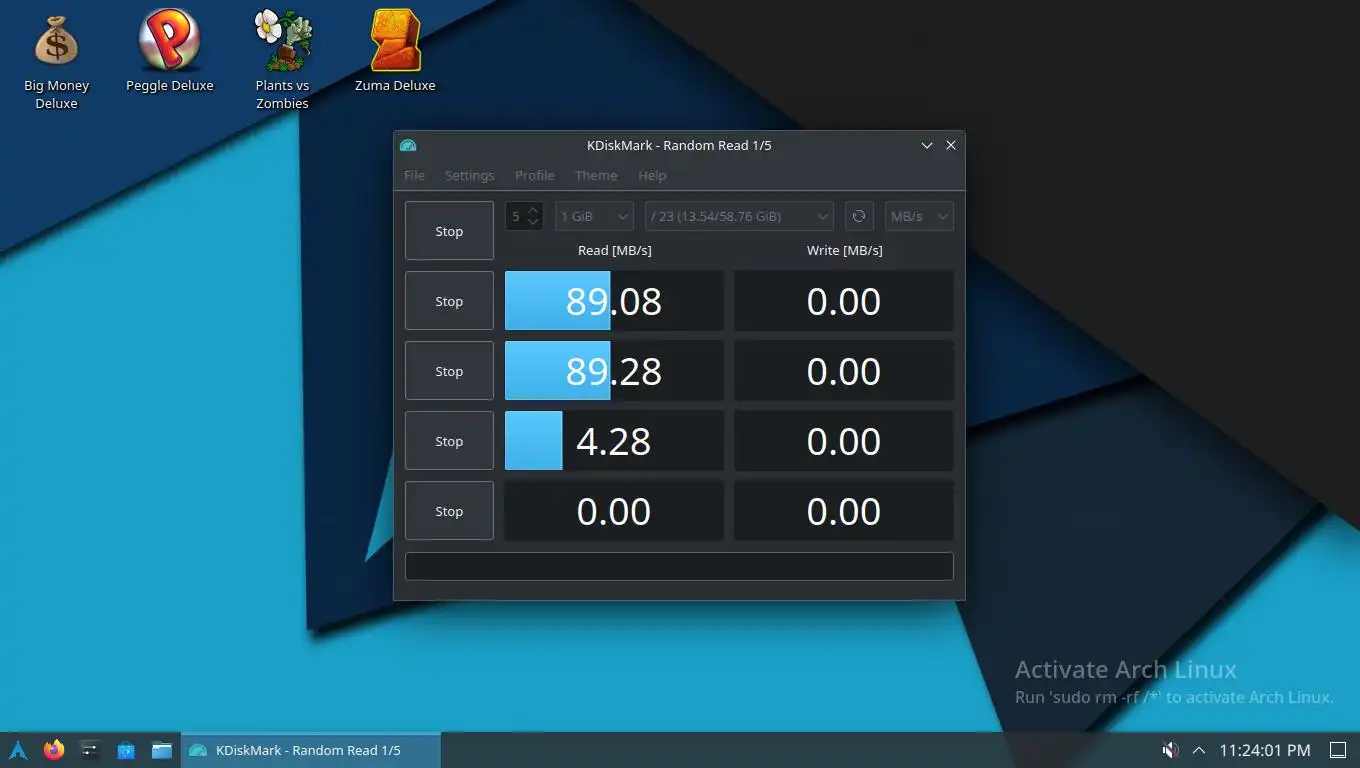Open the 1 GiB test size dropdown
The width and height of the screenshot is (1360, 768).
594,216
